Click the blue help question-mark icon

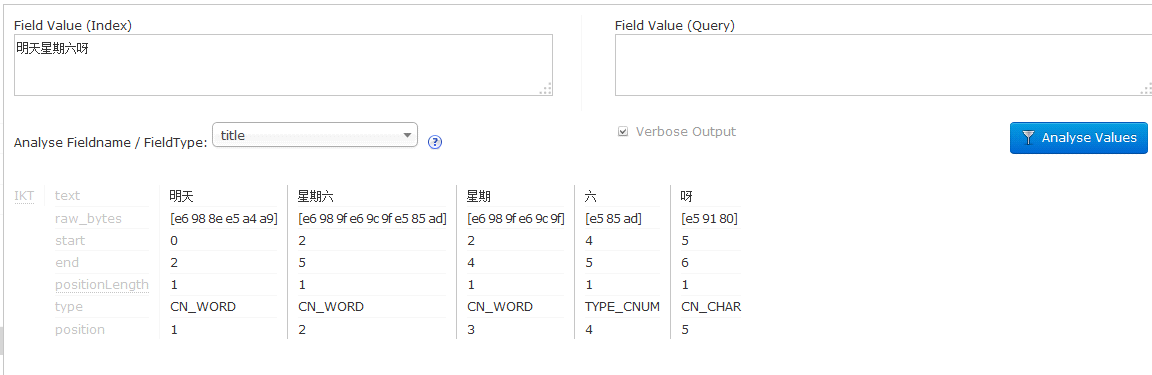coord(435,143)
